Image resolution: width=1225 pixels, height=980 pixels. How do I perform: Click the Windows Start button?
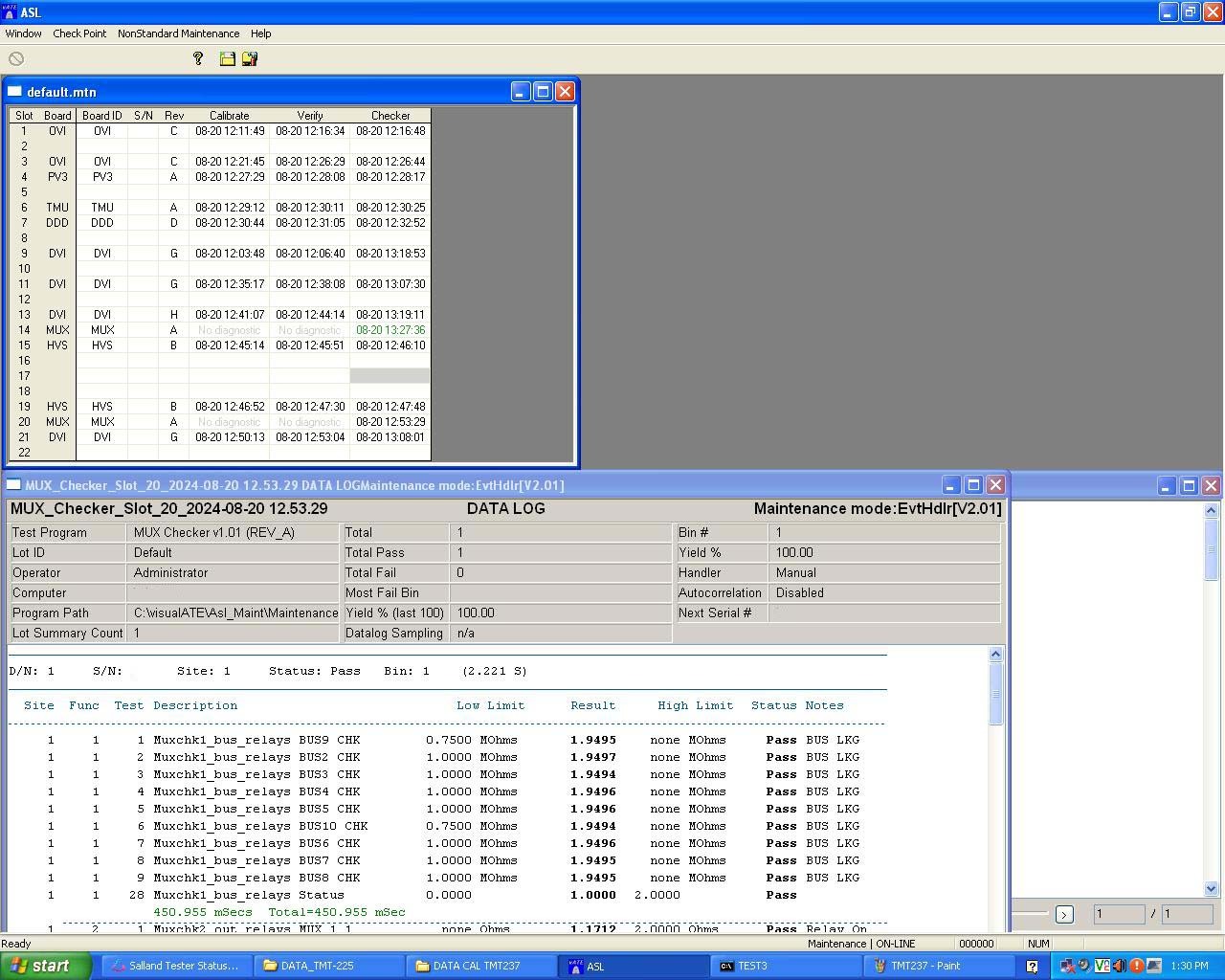click(x=46, y=966)
